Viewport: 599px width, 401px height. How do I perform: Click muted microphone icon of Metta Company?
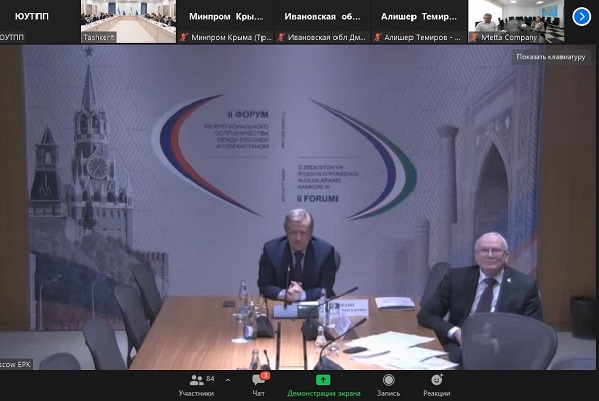point(474,37)
